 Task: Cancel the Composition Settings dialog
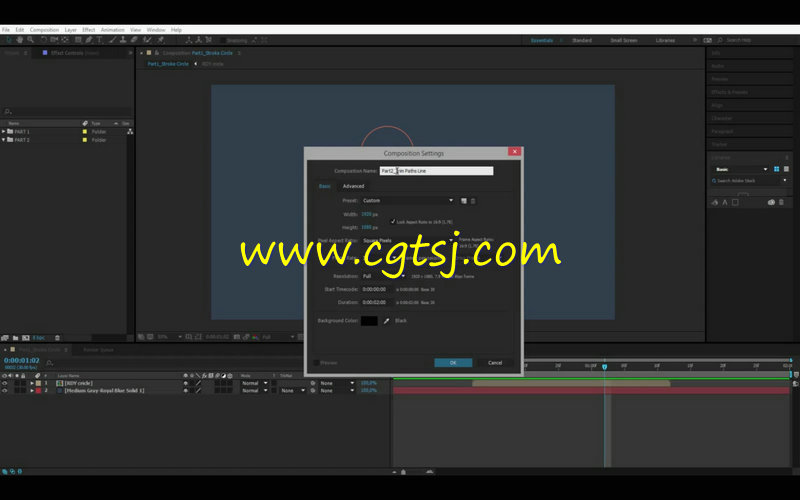(495, 363)
